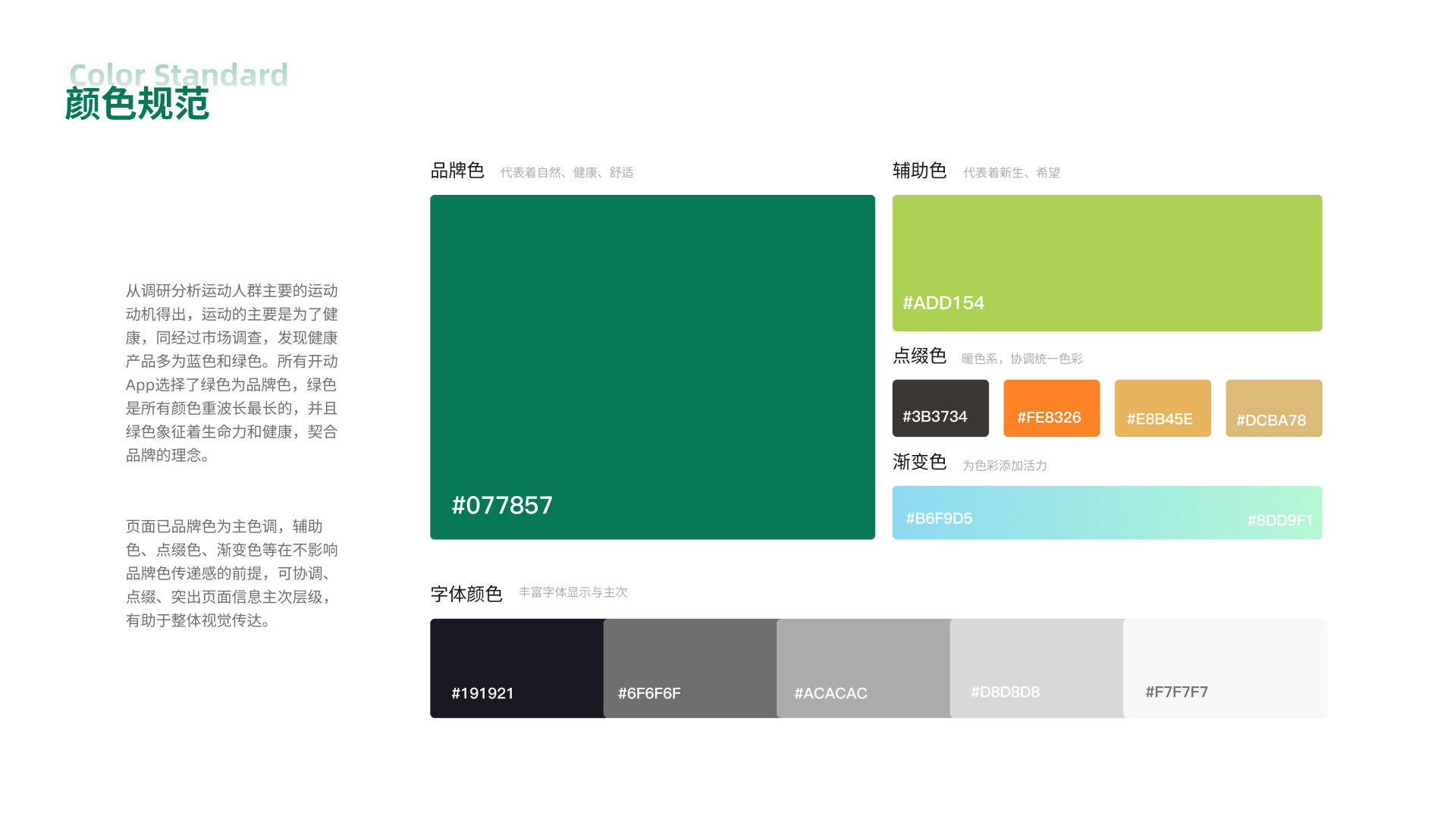Click the 字体颜色 section heading
This screenshot has height=819, width=1456.
tap(466, 594)
